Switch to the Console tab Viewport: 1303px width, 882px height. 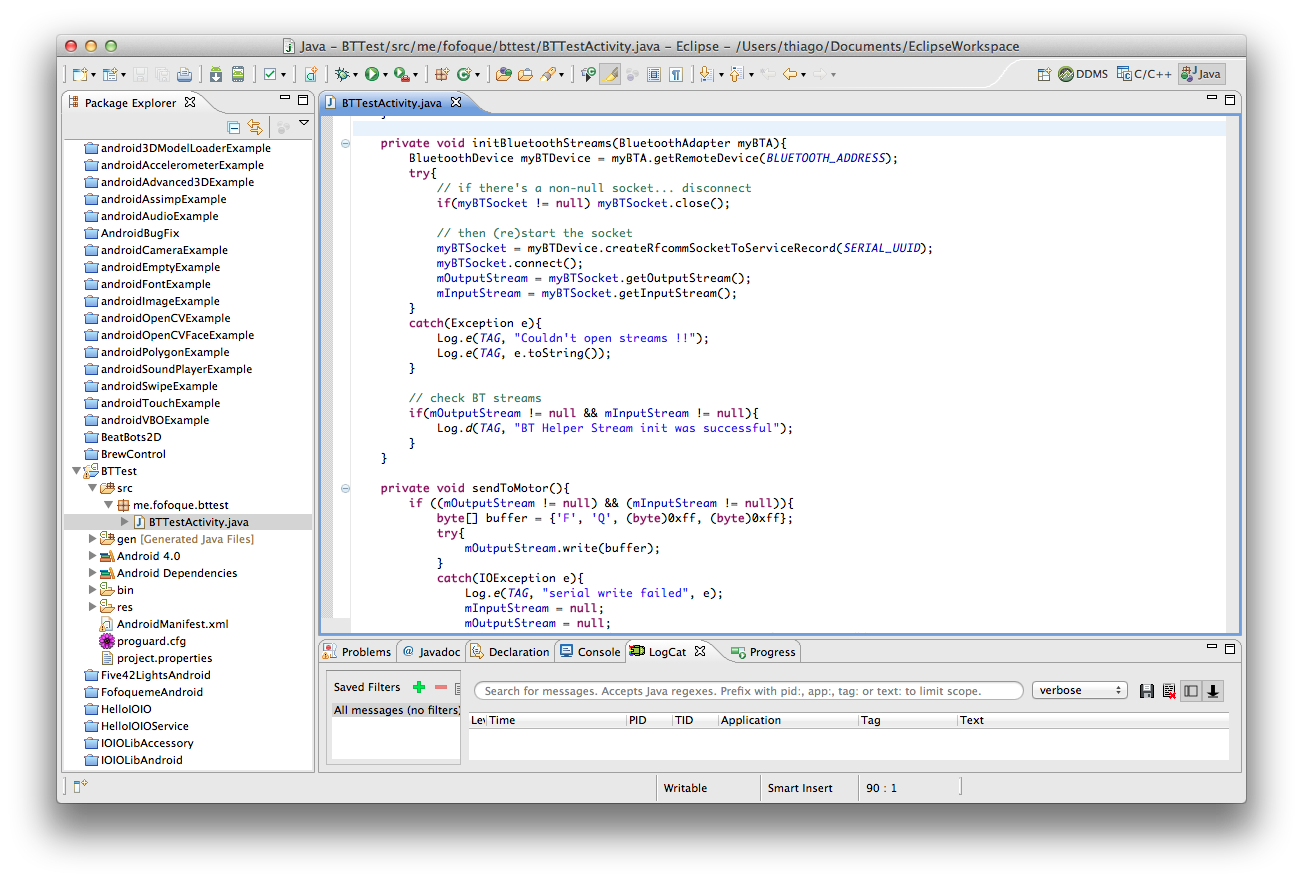tap(590, 652)
